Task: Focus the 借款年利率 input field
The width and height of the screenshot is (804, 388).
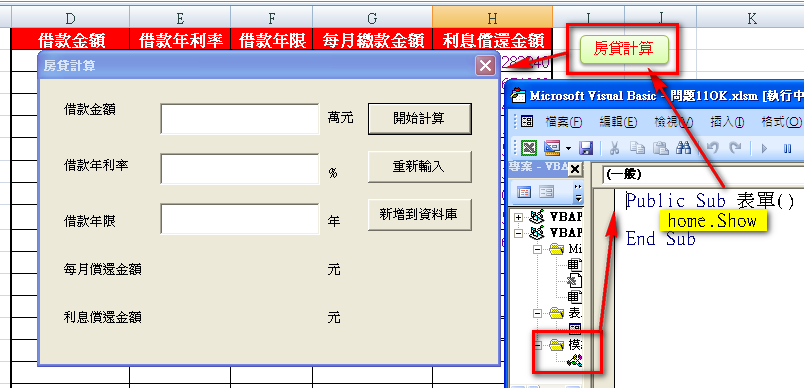Action: pyautogui.click(x=240, y=169)
